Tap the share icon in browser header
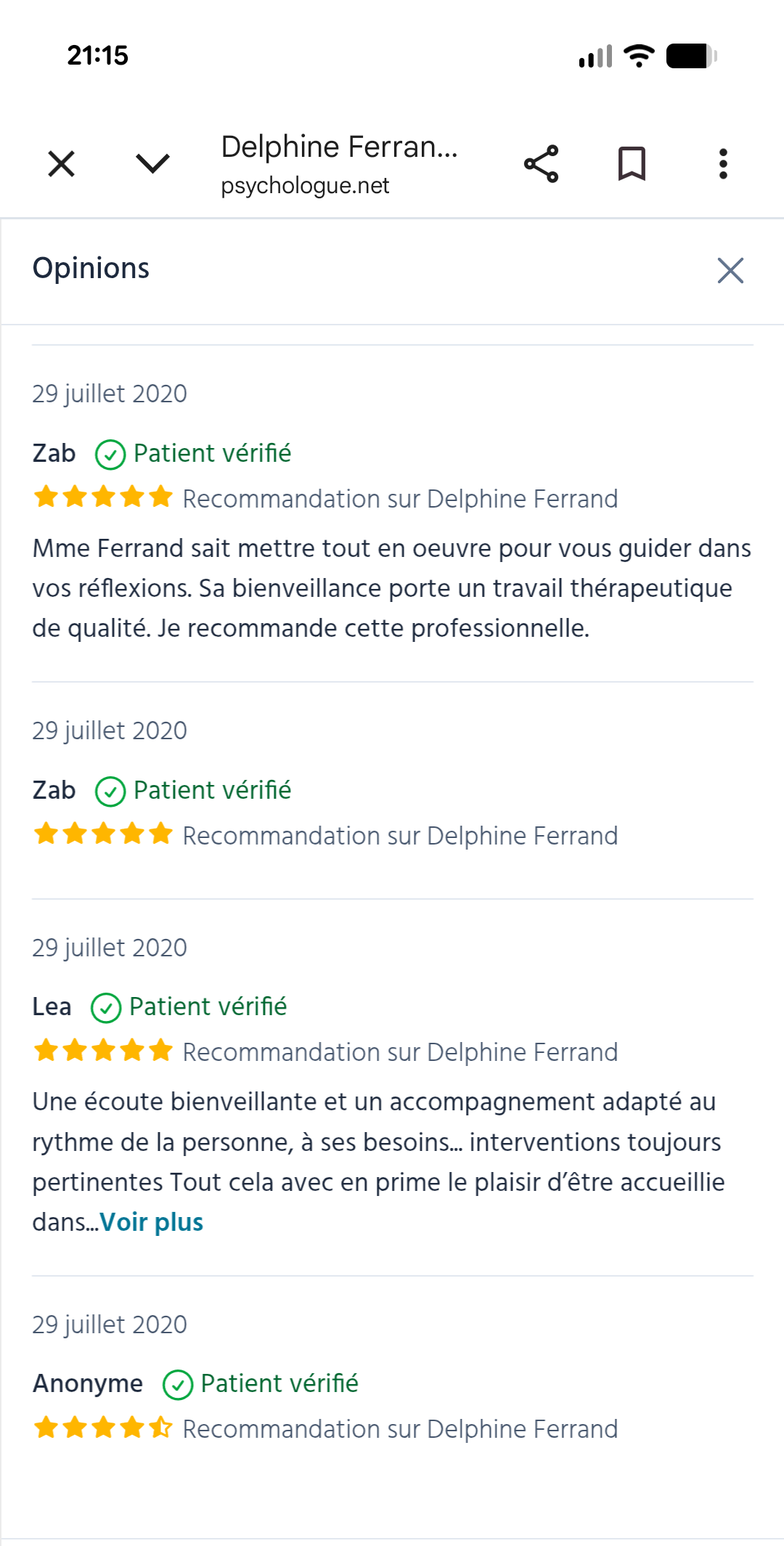Screen dimensions: 784x1546 [541, 163]
